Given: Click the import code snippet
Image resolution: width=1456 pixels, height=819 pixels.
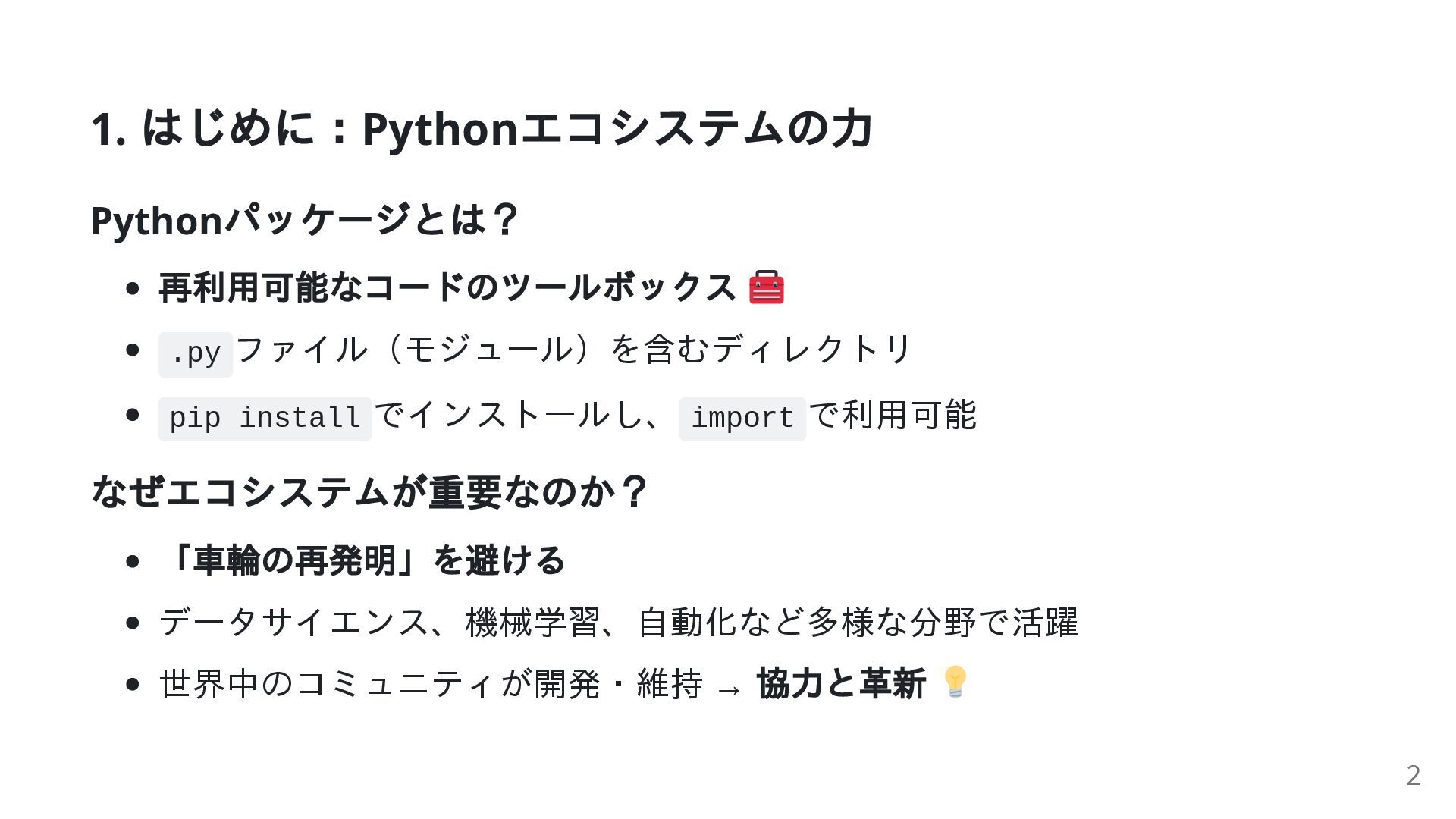Looking at the screenshot, I should pos(742,419).
